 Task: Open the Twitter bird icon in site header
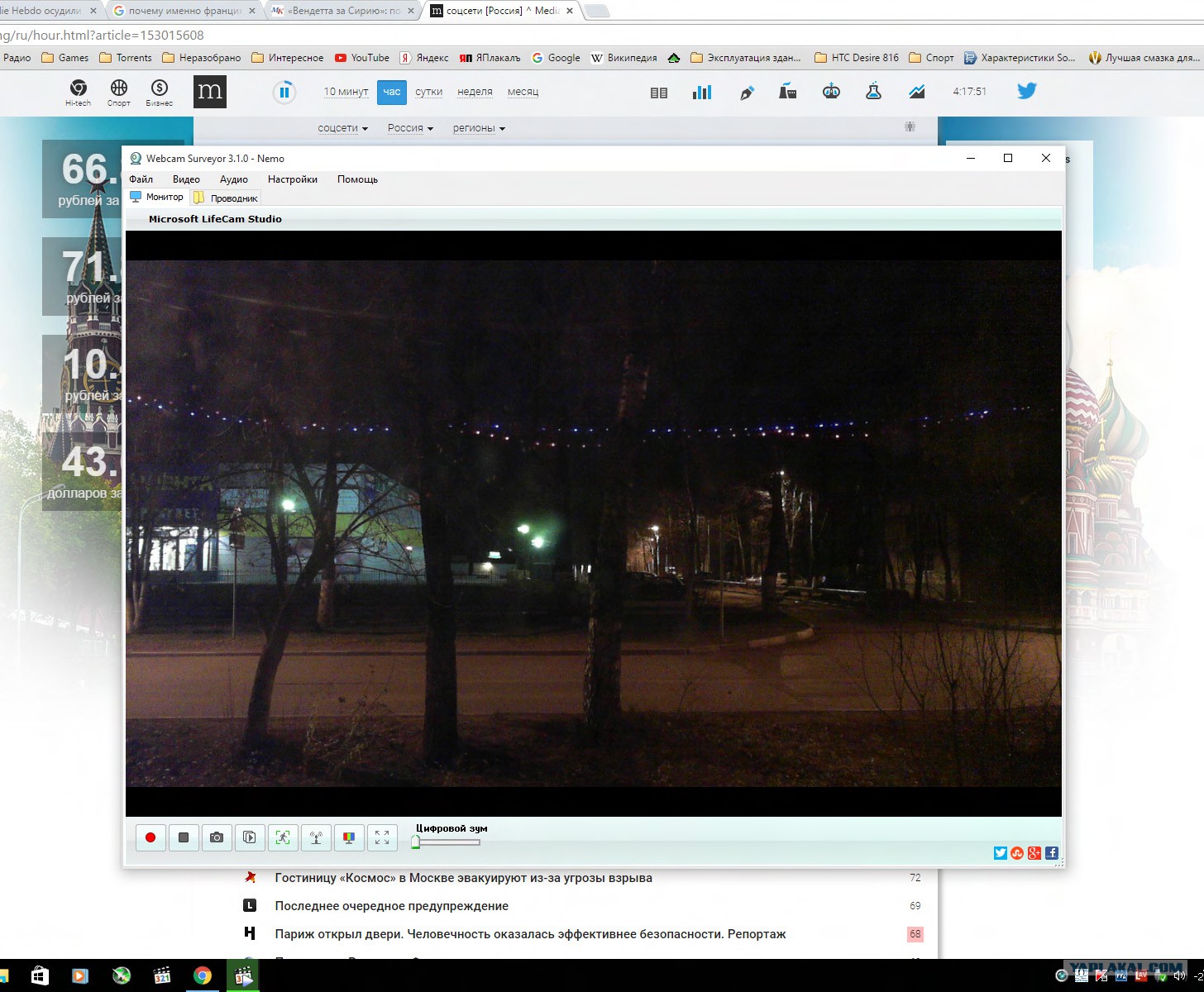[x=1027, y=91]
